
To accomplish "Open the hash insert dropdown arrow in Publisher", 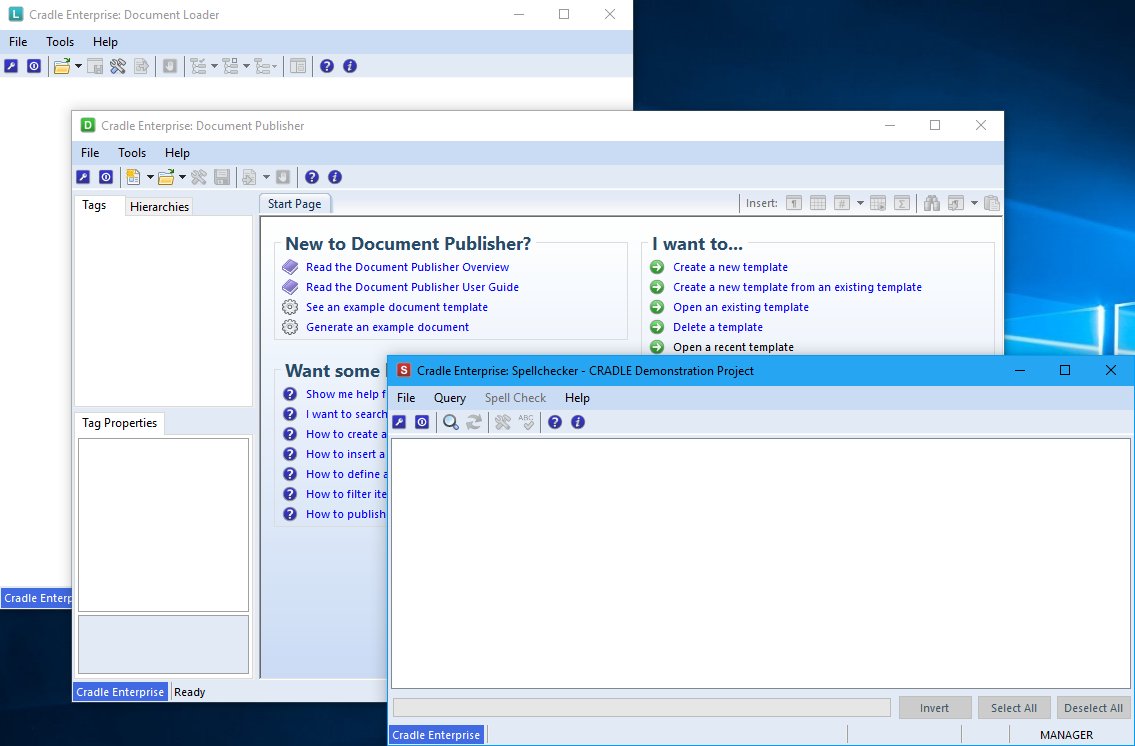I will click(860, 203).
